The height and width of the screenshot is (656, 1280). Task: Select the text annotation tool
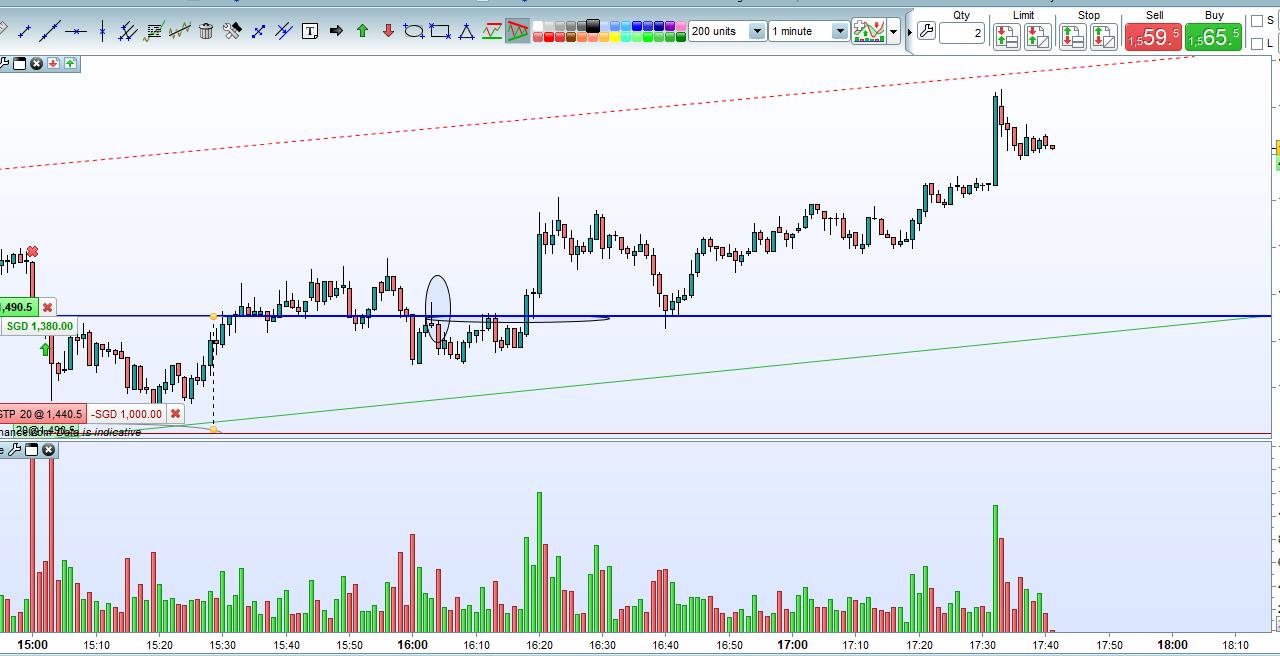point(310,31)
